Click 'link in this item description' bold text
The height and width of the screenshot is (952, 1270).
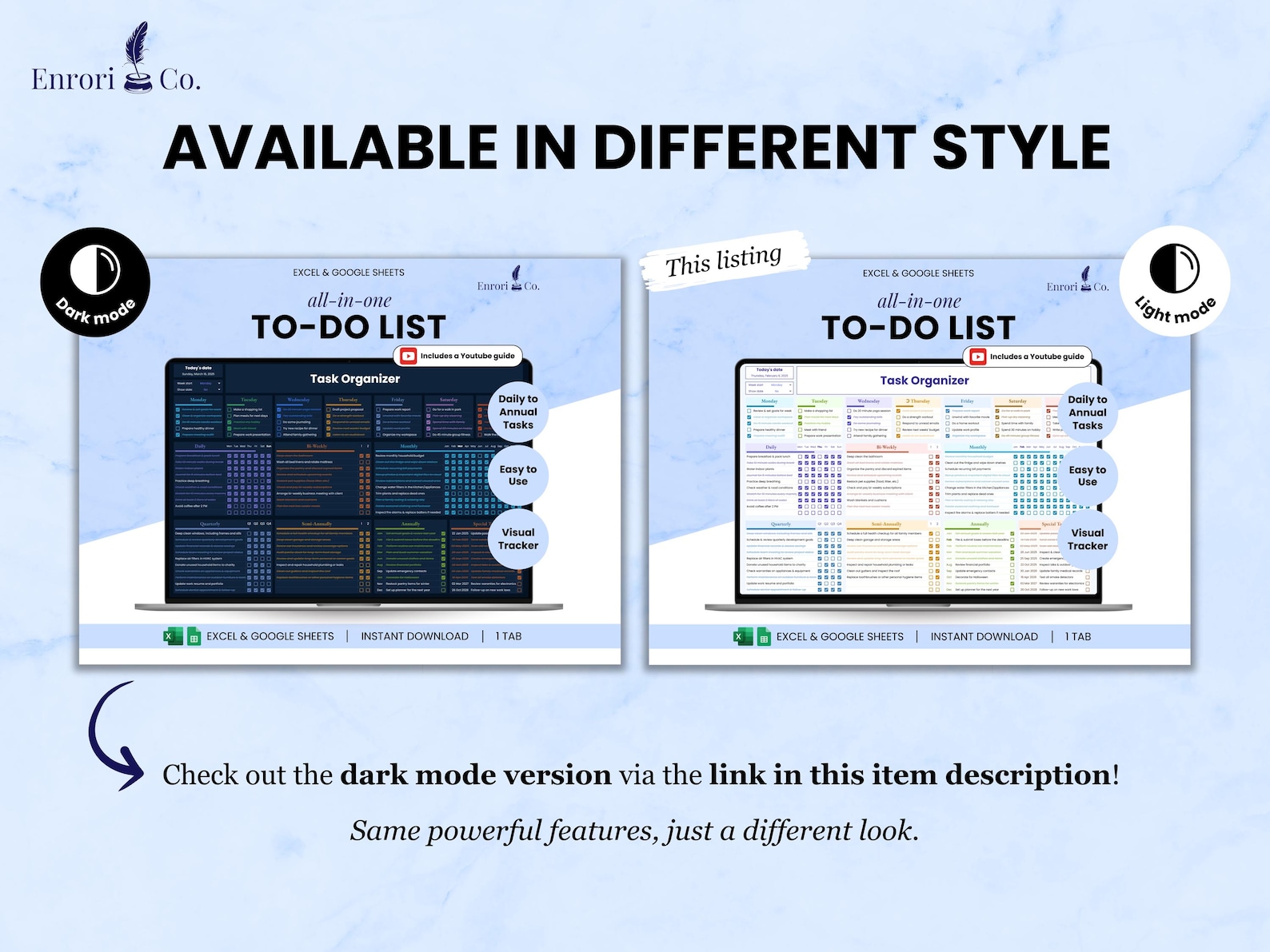910,775
